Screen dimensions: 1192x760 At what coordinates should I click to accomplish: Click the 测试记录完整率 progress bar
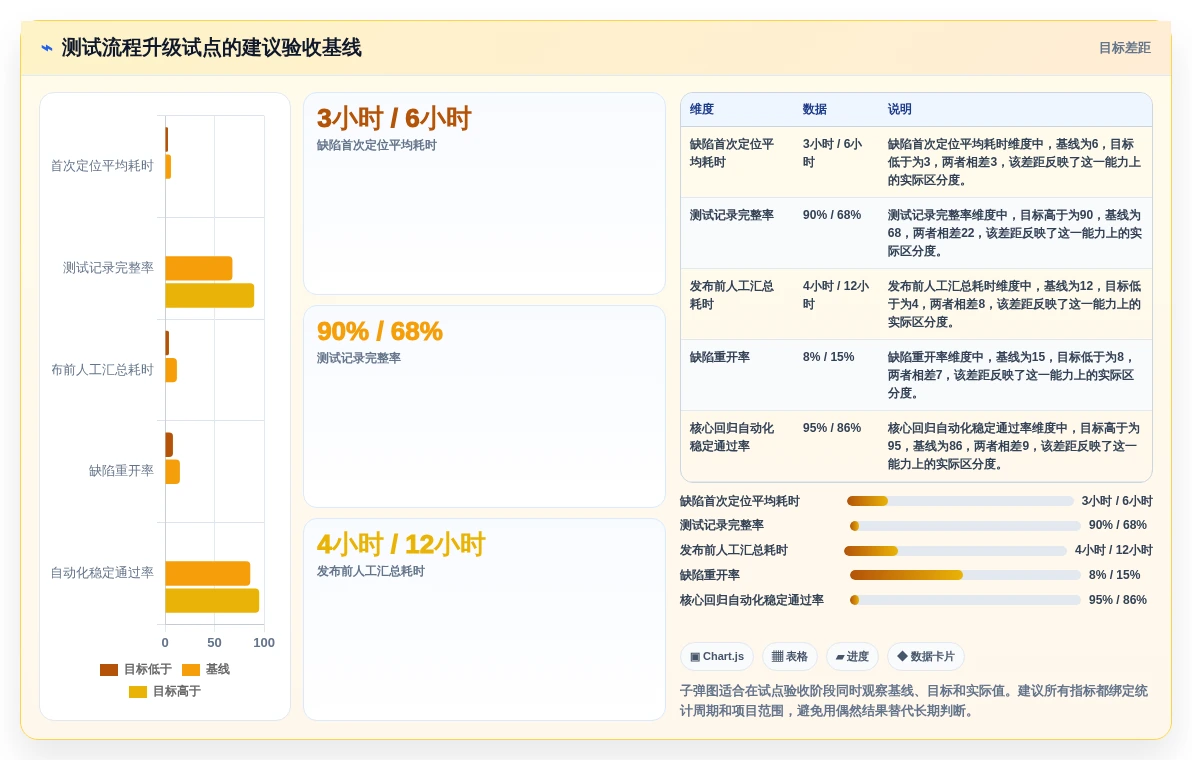coord(965,526)
